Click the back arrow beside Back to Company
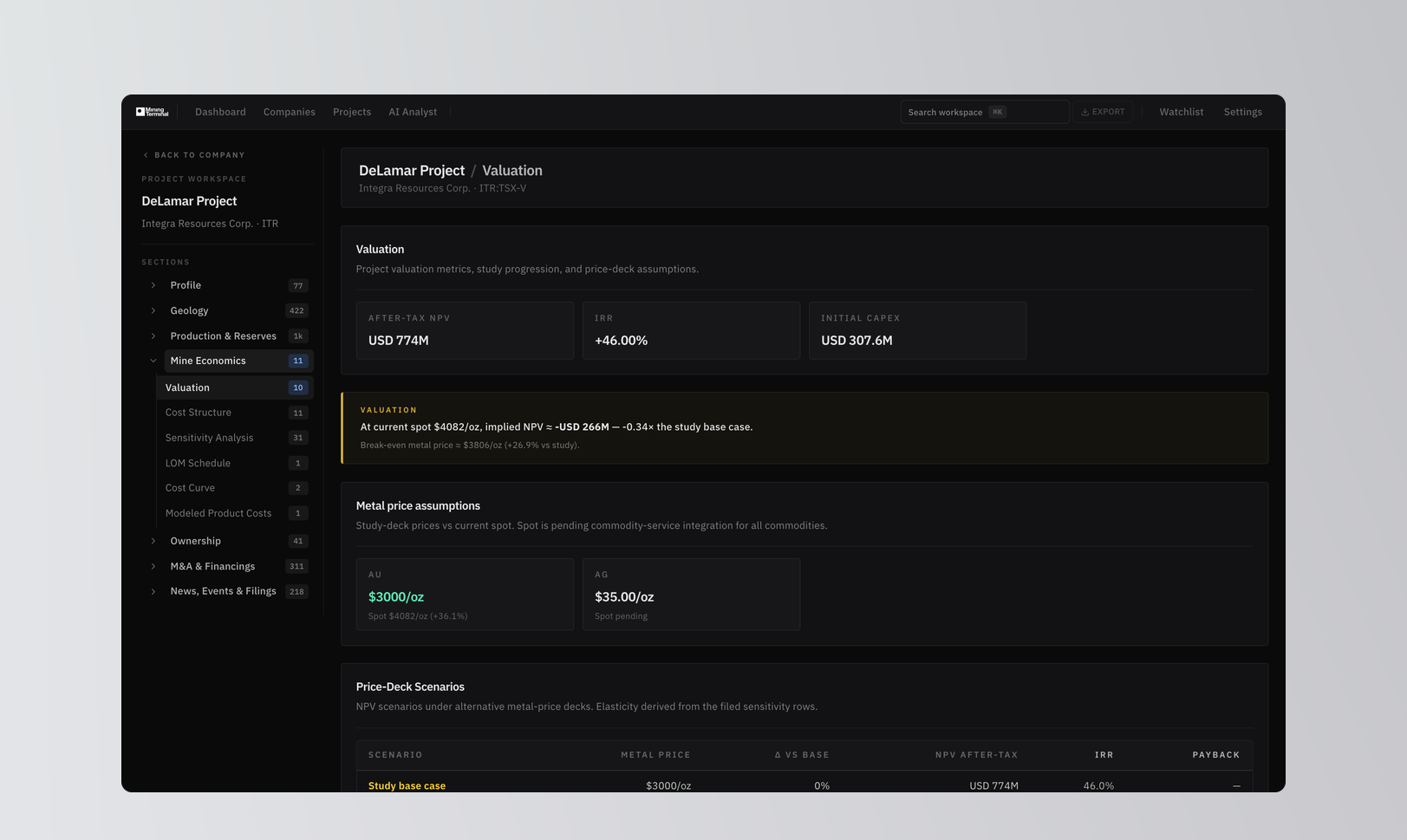The width and height of the screenshot is (1407, 840). pos(146,155)
